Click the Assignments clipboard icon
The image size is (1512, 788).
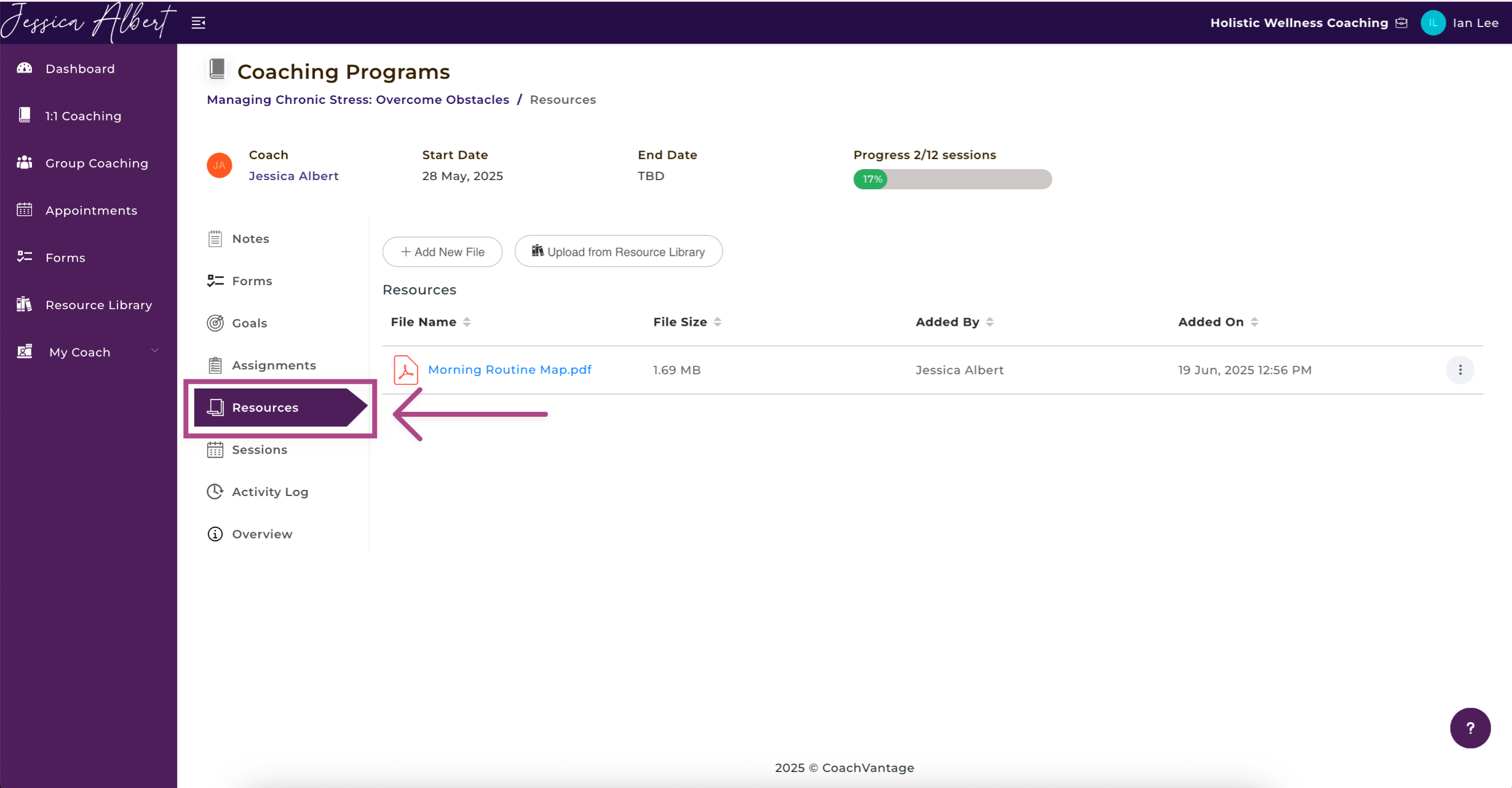click(215, 365)
